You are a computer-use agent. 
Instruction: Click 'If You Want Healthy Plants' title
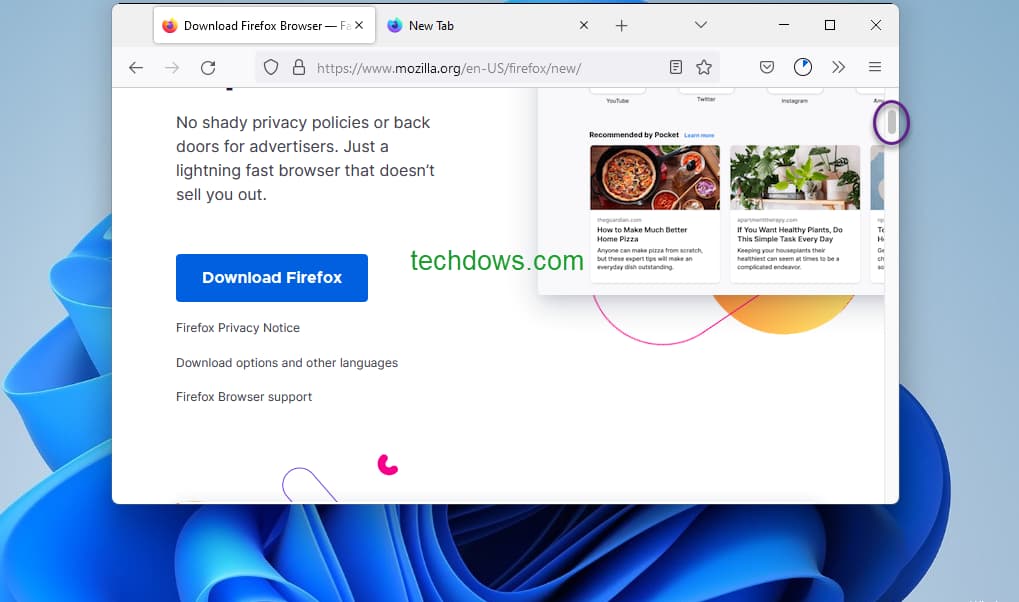(x=790, y=234)
